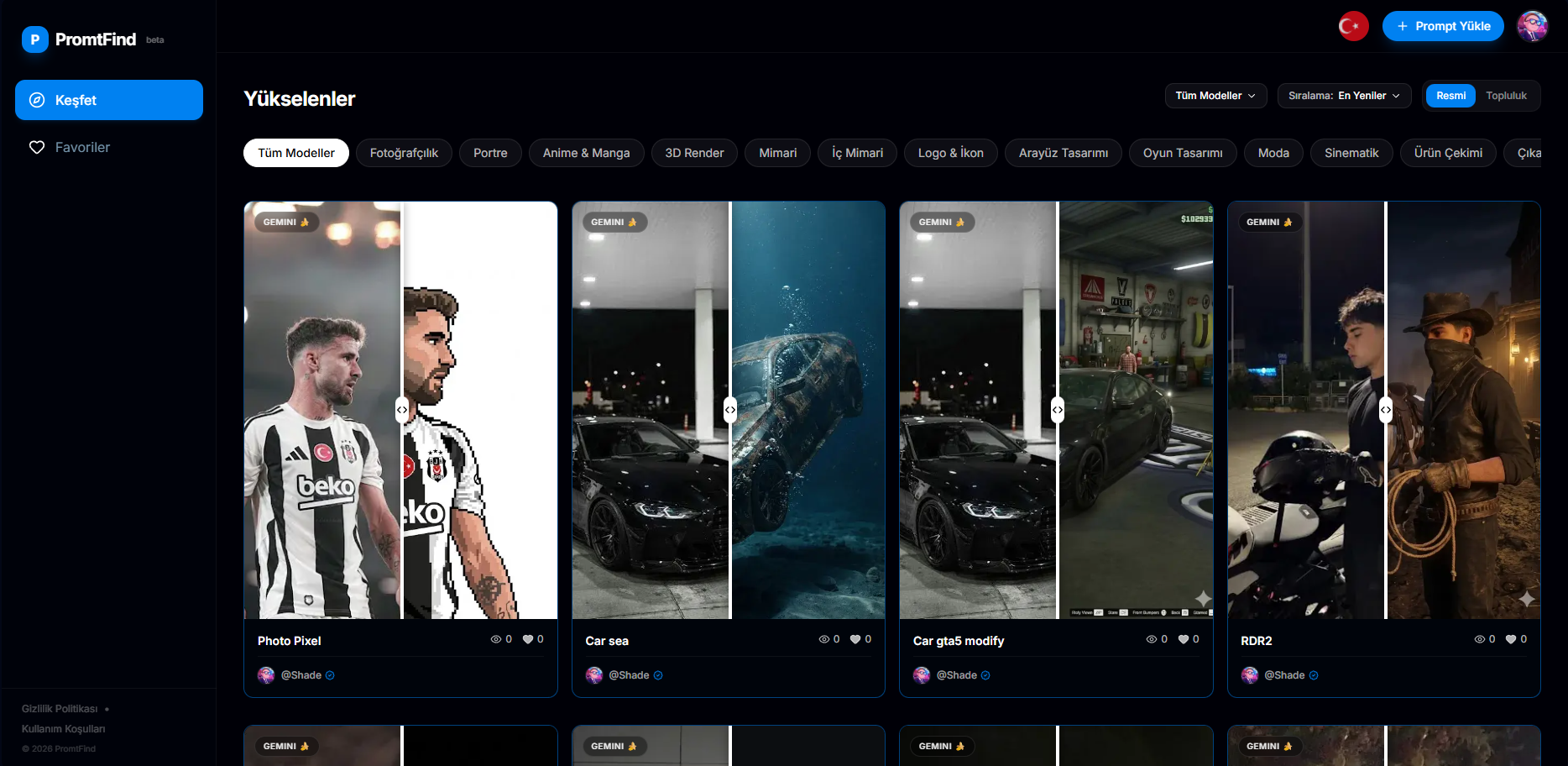Click the GEMINI badge on Car gta5 modify image
This screenshot has width=1568, height=766.
tap(942, 223)
